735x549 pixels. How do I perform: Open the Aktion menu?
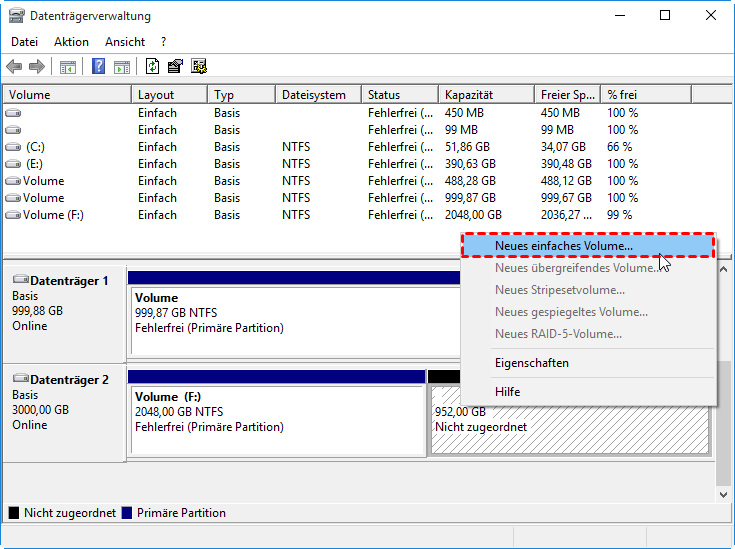(x=71, y=42)
